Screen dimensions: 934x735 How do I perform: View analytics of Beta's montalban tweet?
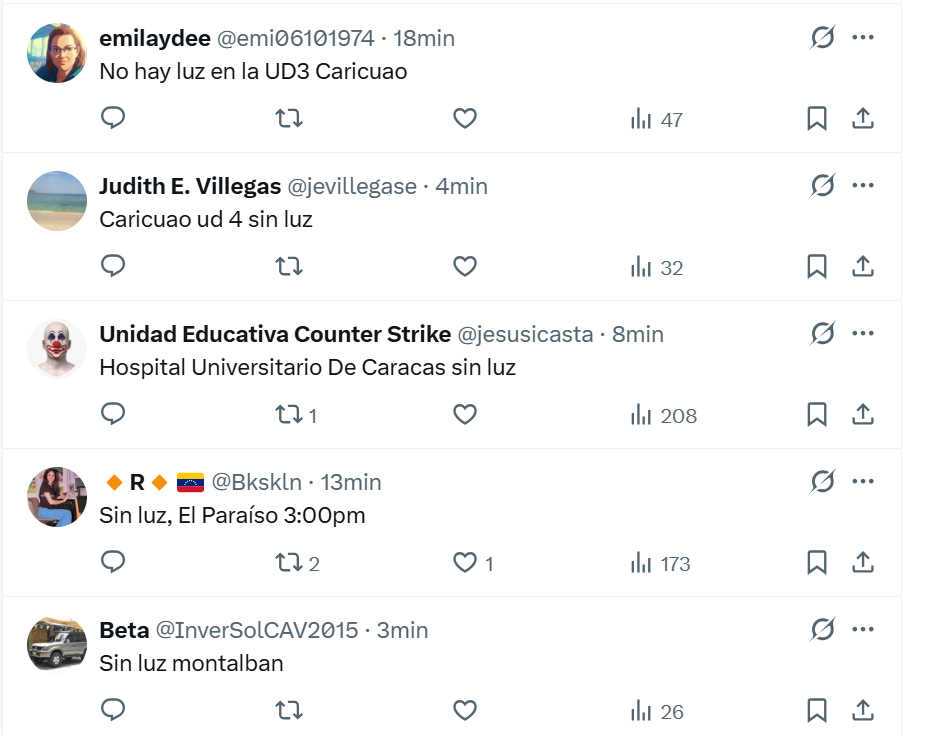pyautogui.click(x=658, y=711)
